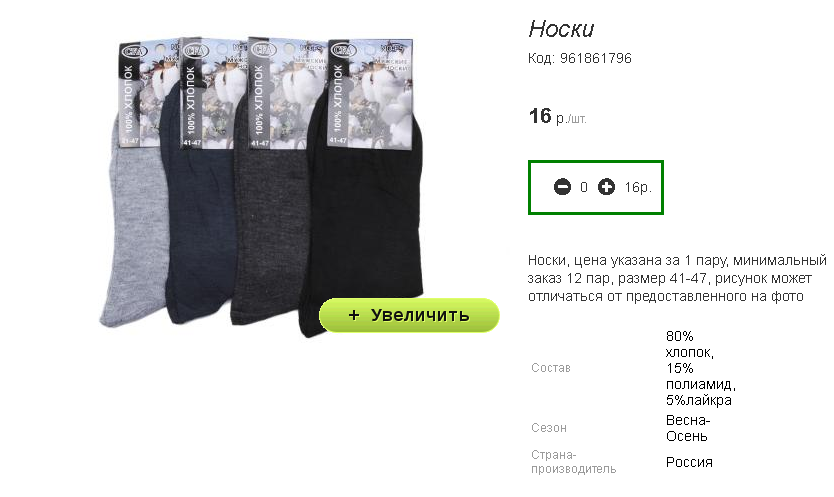Click the product description paragraph
The image size is (834, 497).
pos(677,278)
